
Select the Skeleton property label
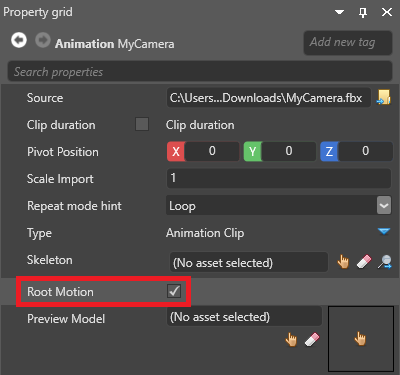pos(50,260)
